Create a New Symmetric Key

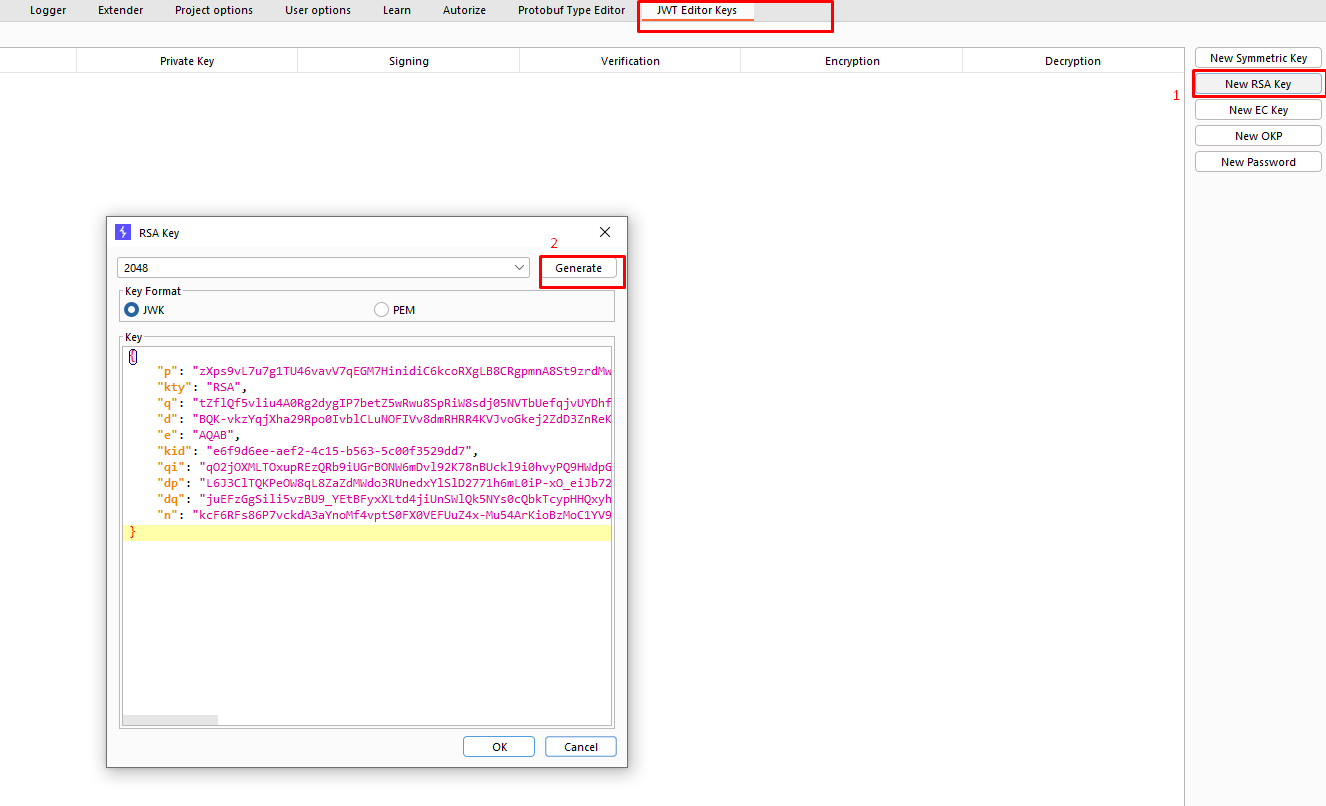point(1258,58)
